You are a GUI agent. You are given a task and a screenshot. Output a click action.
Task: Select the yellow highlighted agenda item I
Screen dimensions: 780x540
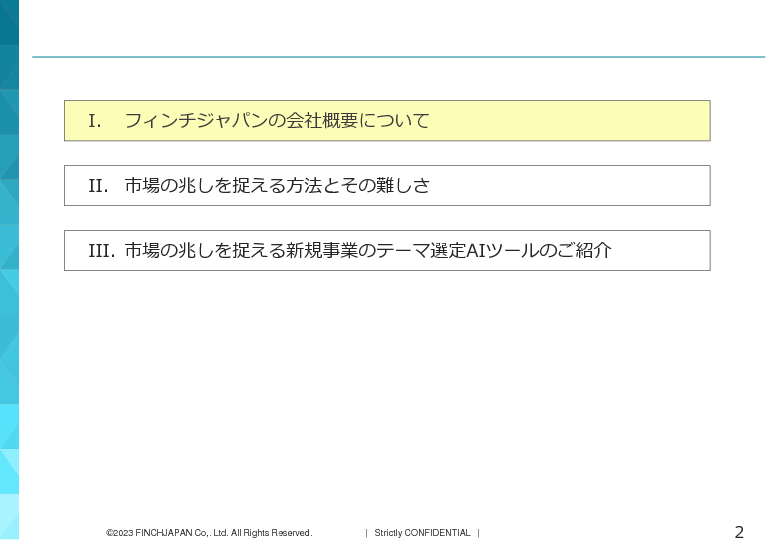(387, 121)
